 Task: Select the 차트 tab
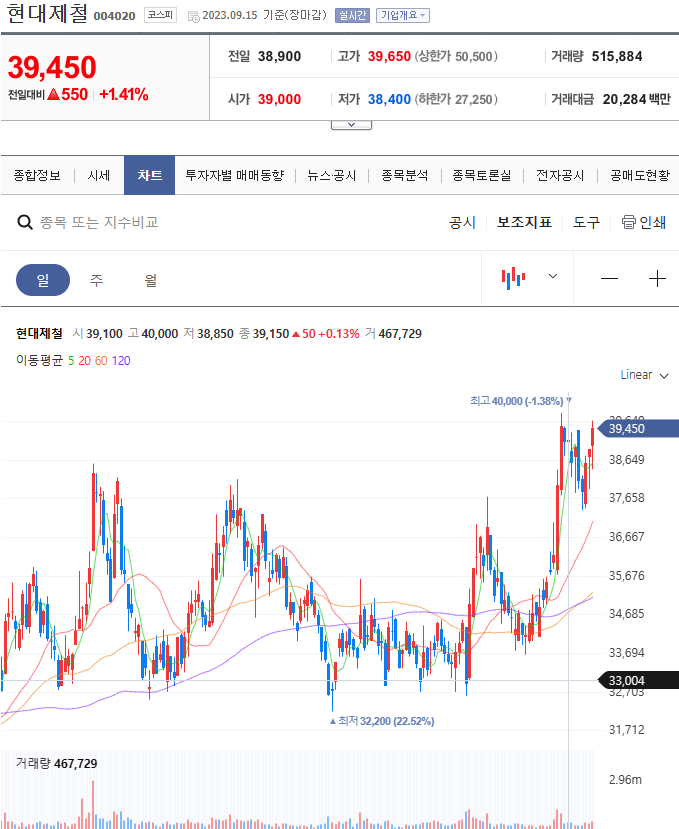(x=150, y=175)
